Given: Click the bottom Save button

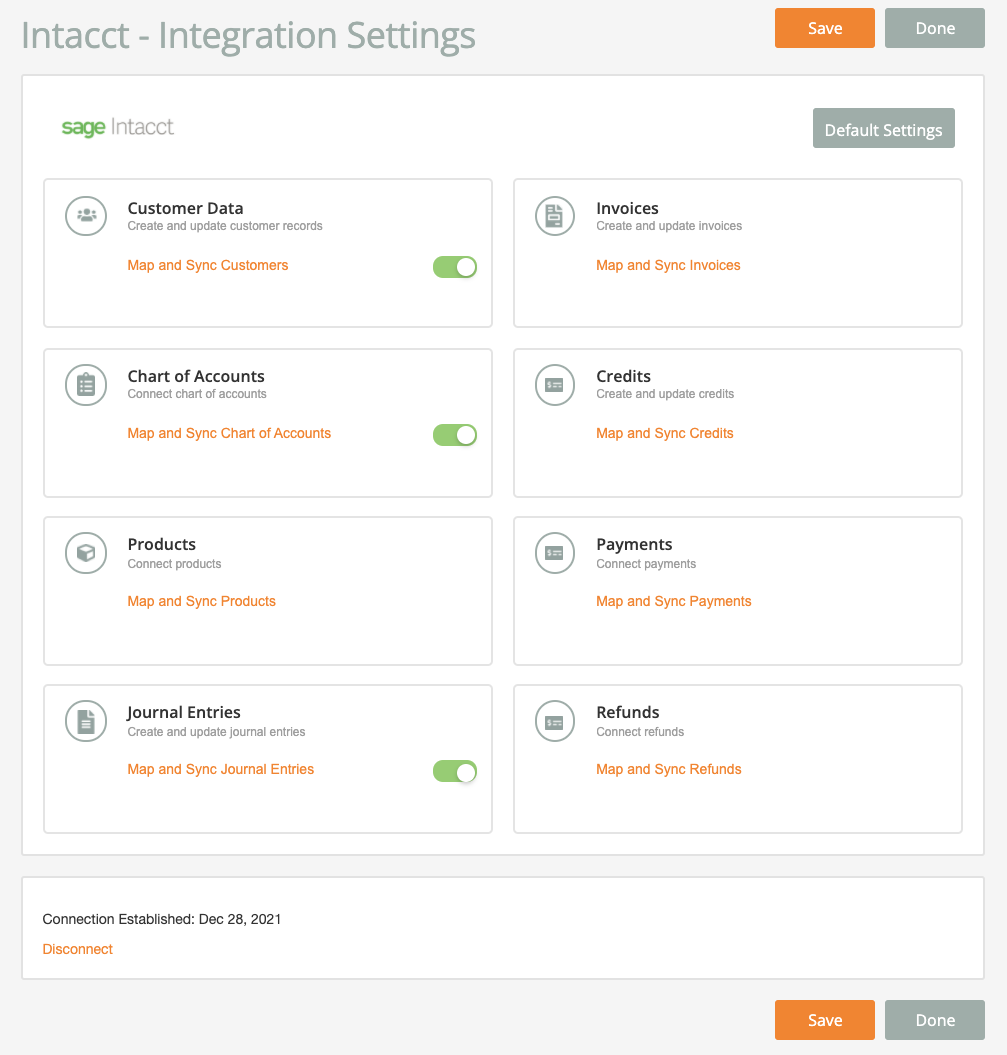Looking at the screenshot, I should [x=825, y=1020].
